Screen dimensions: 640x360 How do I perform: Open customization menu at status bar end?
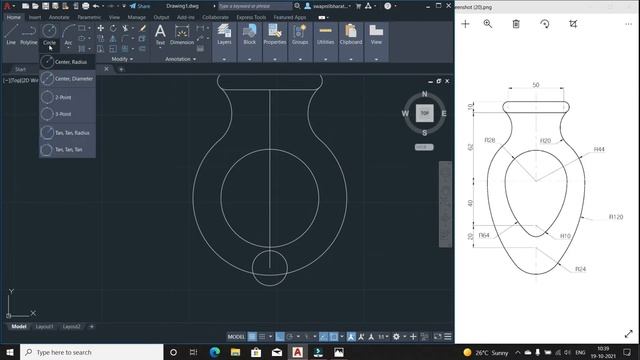coord(448,337)
